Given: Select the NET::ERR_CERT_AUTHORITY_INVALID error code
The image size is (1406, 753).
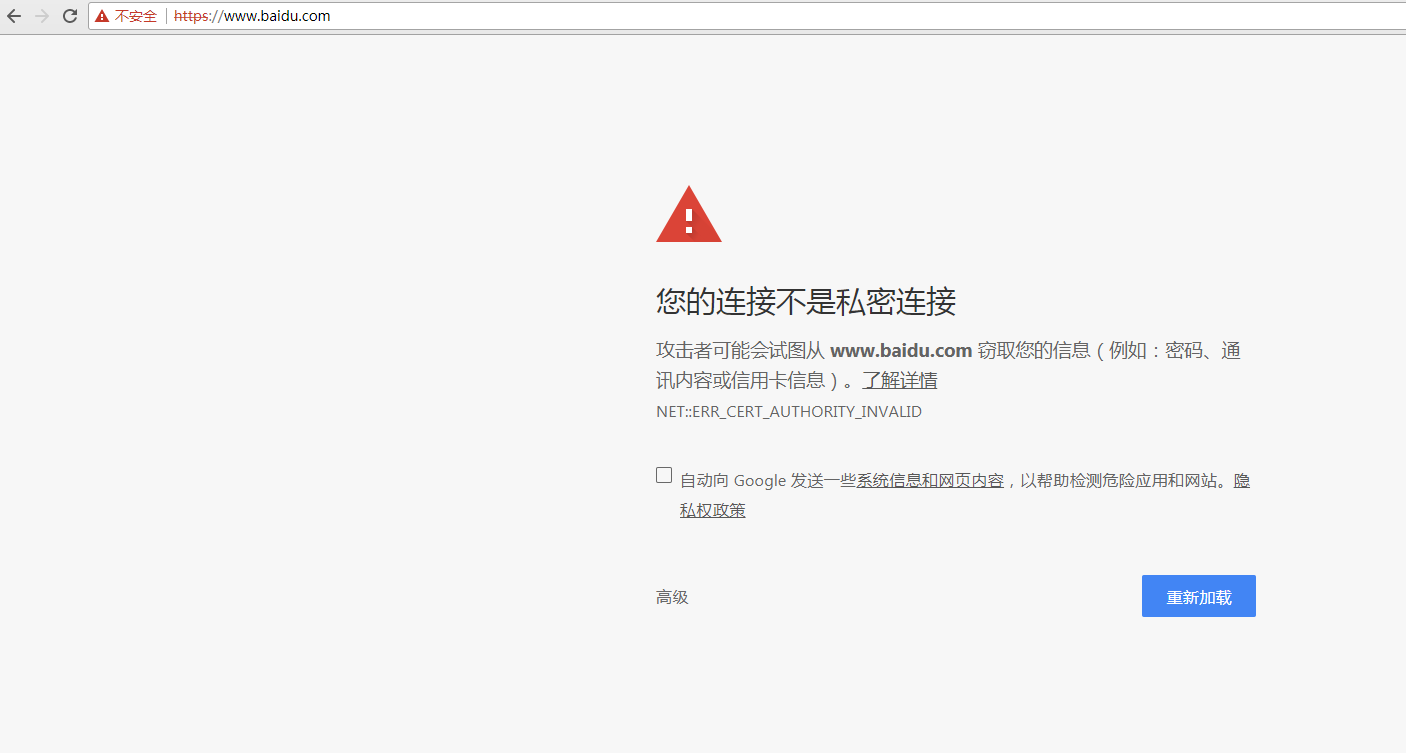Looking at the screenshot, I should pos(788,411).
